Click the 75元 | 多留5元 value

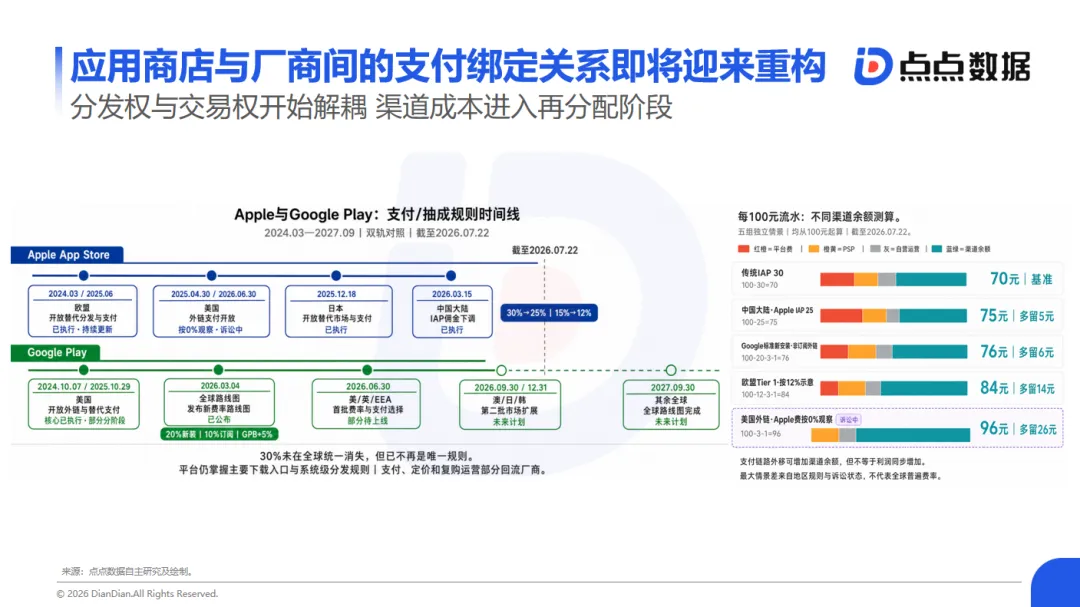click(x=1017, y=316)
